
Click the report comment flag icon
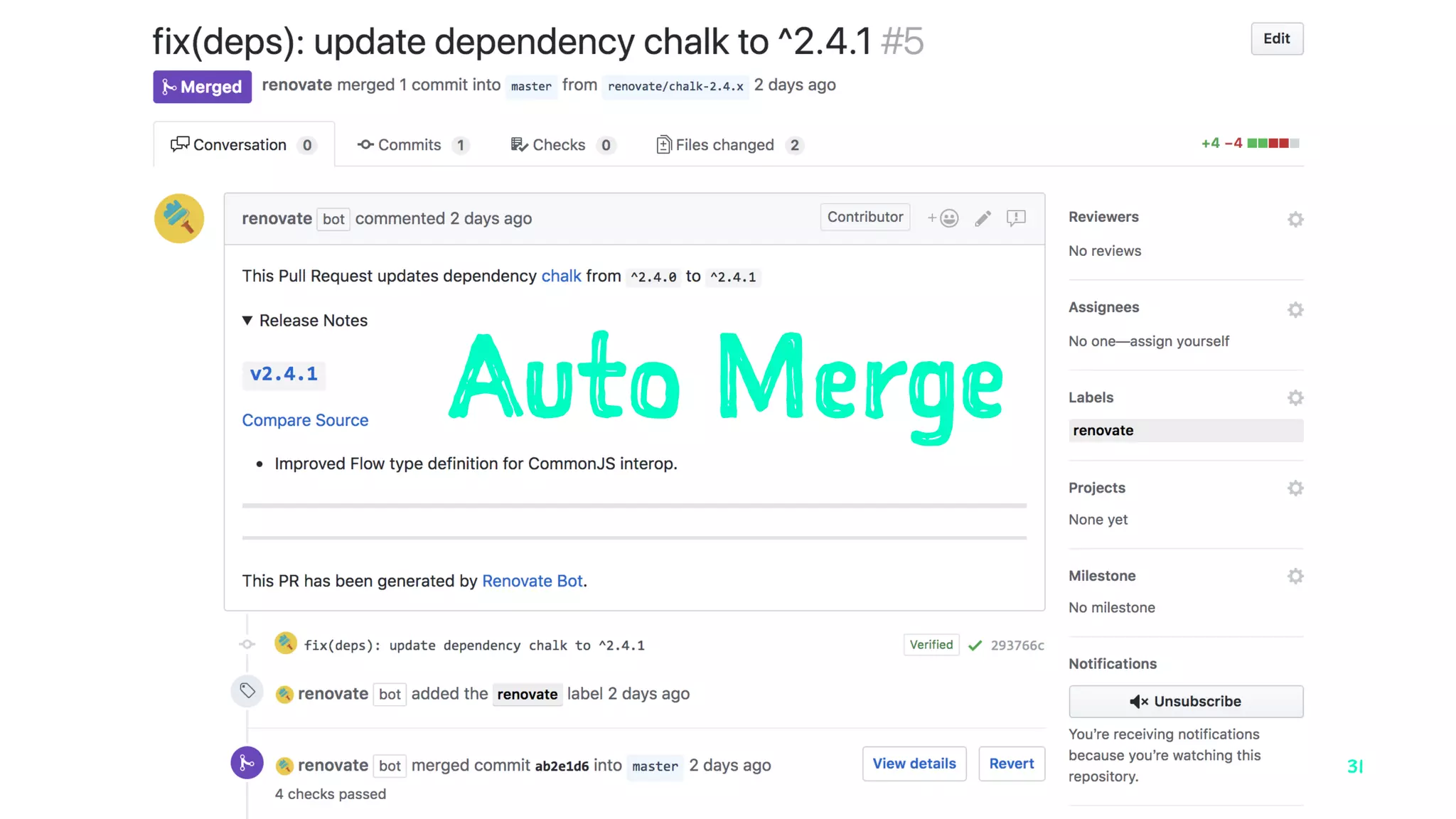coord(1016,218)
